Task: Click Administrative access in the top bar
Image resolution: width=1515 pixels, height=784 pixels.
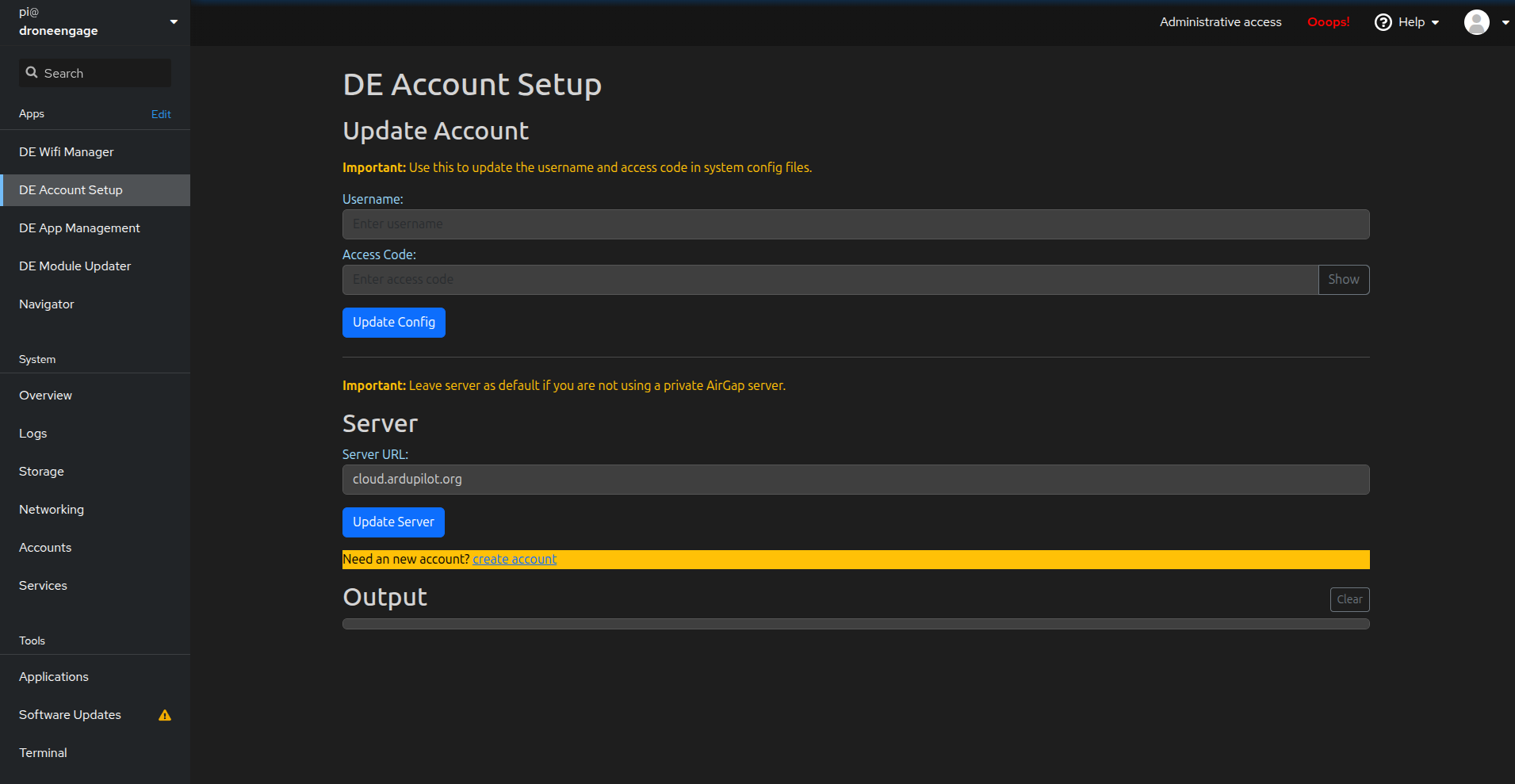Action: pos(1220,21)
